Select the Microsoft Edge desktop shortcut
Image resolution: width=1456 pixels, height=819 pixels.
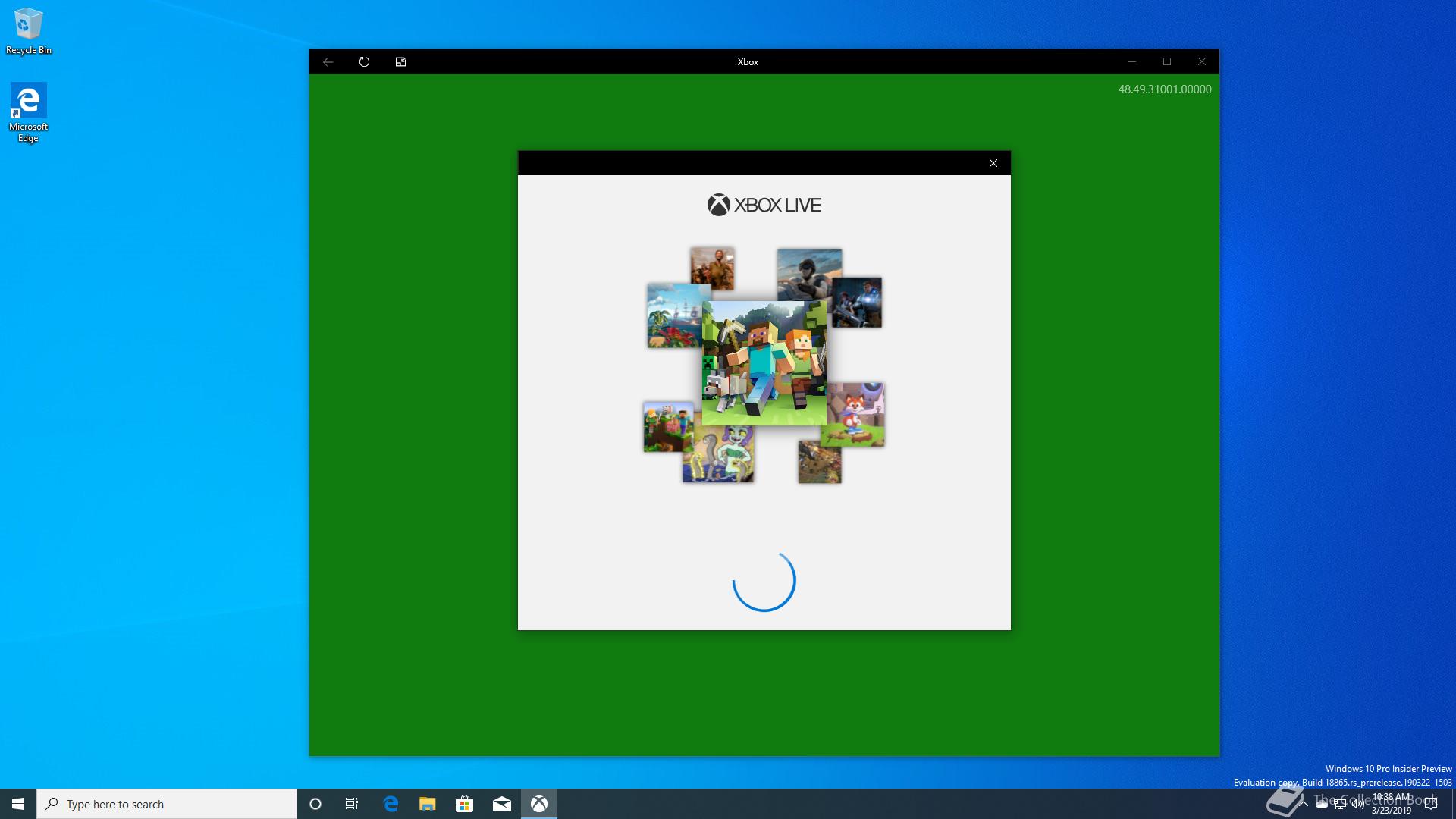click(x=29, y=113)
